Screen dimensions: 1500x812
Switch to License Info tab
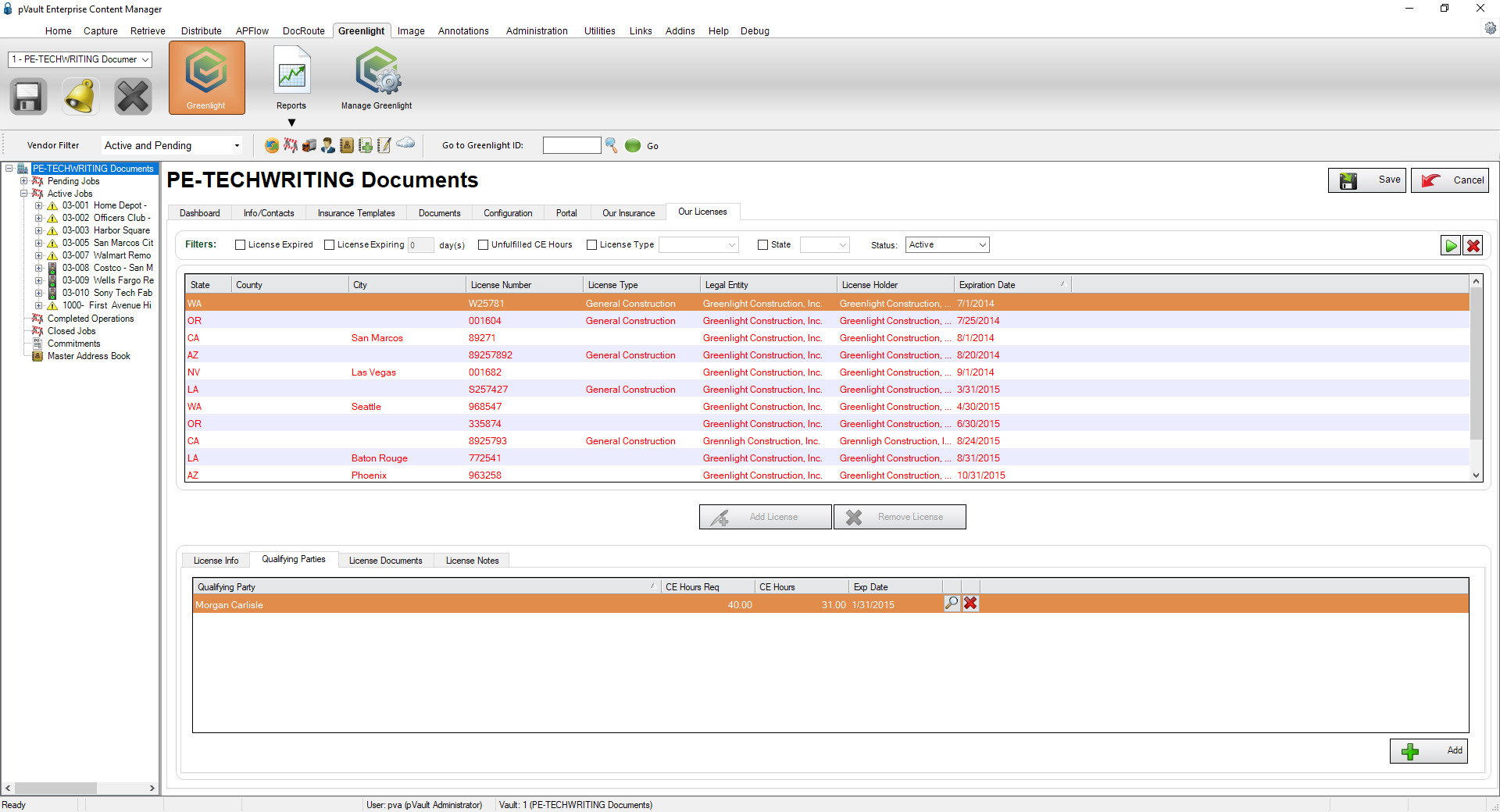[x=216, y=561]
